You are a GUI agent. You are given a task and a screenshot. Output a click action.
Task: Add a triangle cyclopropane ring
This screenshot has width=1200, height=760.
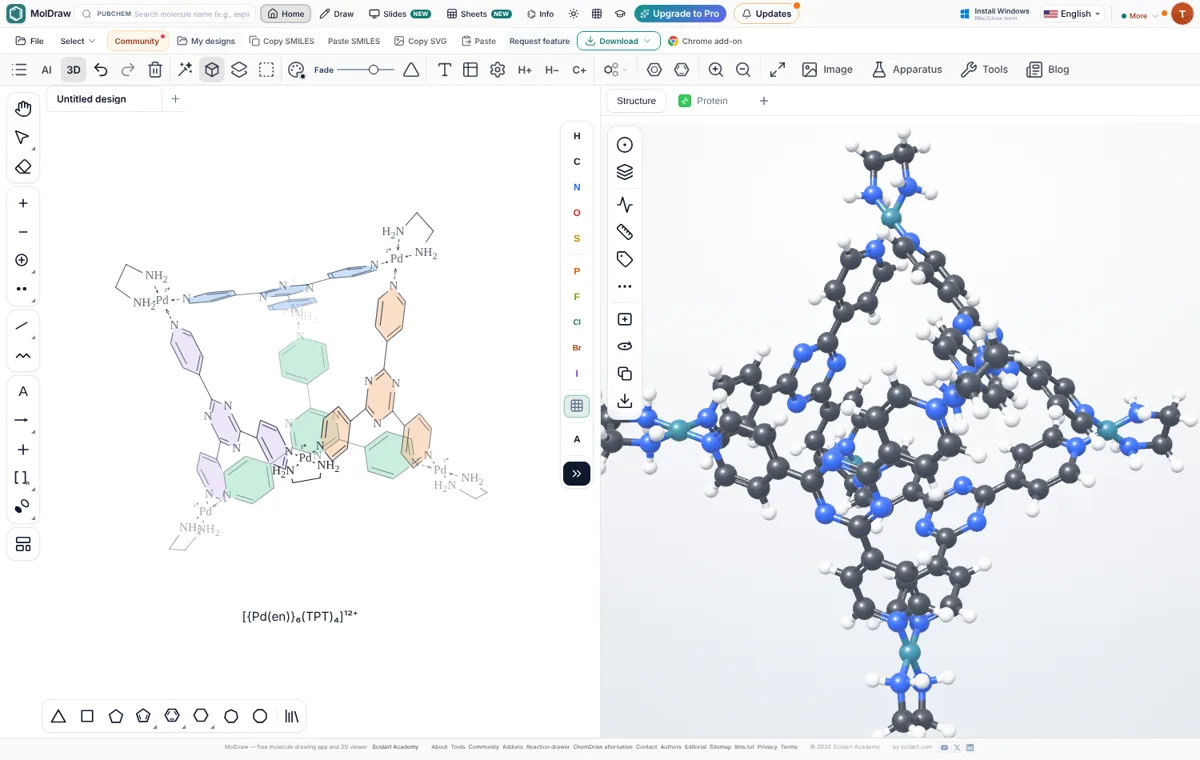pyautogui.click(x=58, y=716)
